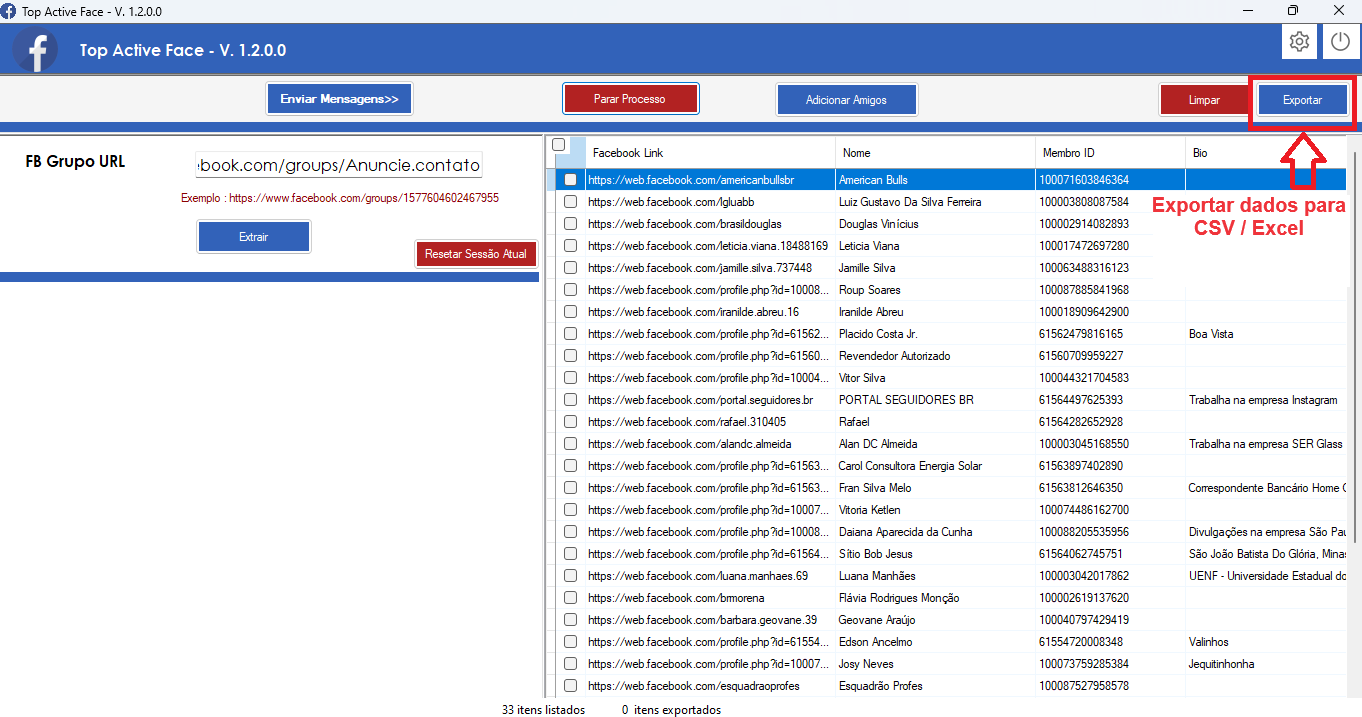The image size is (1362, 717).
Task: Click the Facebook logo in the header
Action: click(x=35, y=50)
